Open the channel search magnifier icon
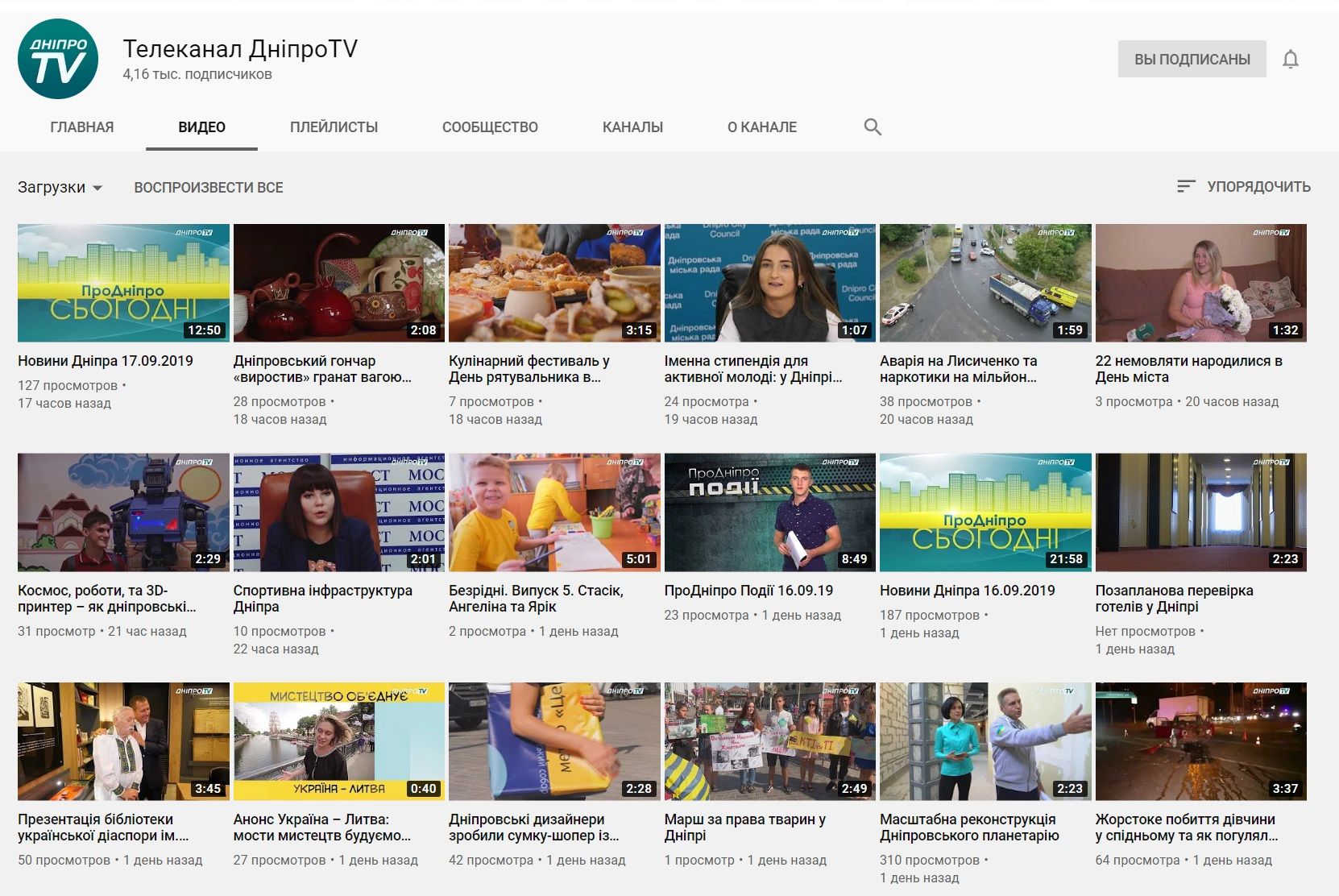The image size is (1339, 896). click(873, 127)
